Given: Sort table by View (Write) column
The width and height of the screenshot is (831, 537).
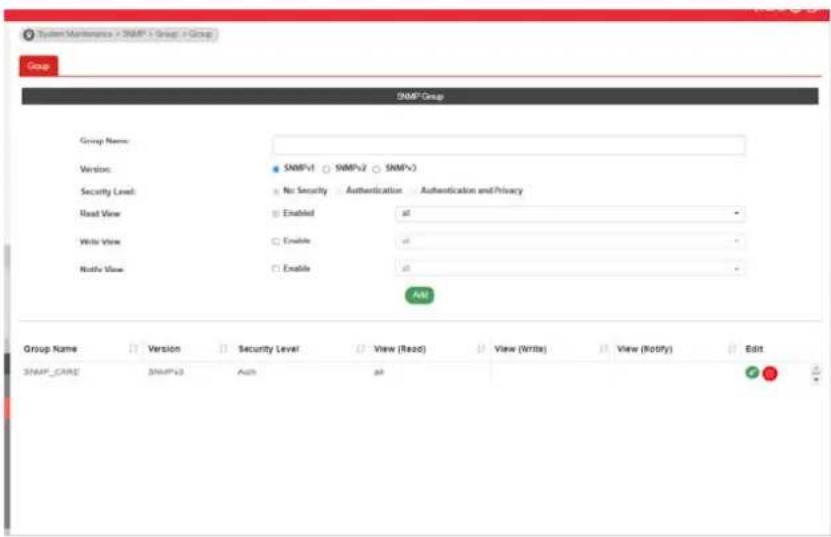Looking at the screenshot, I should coord(603,349).
